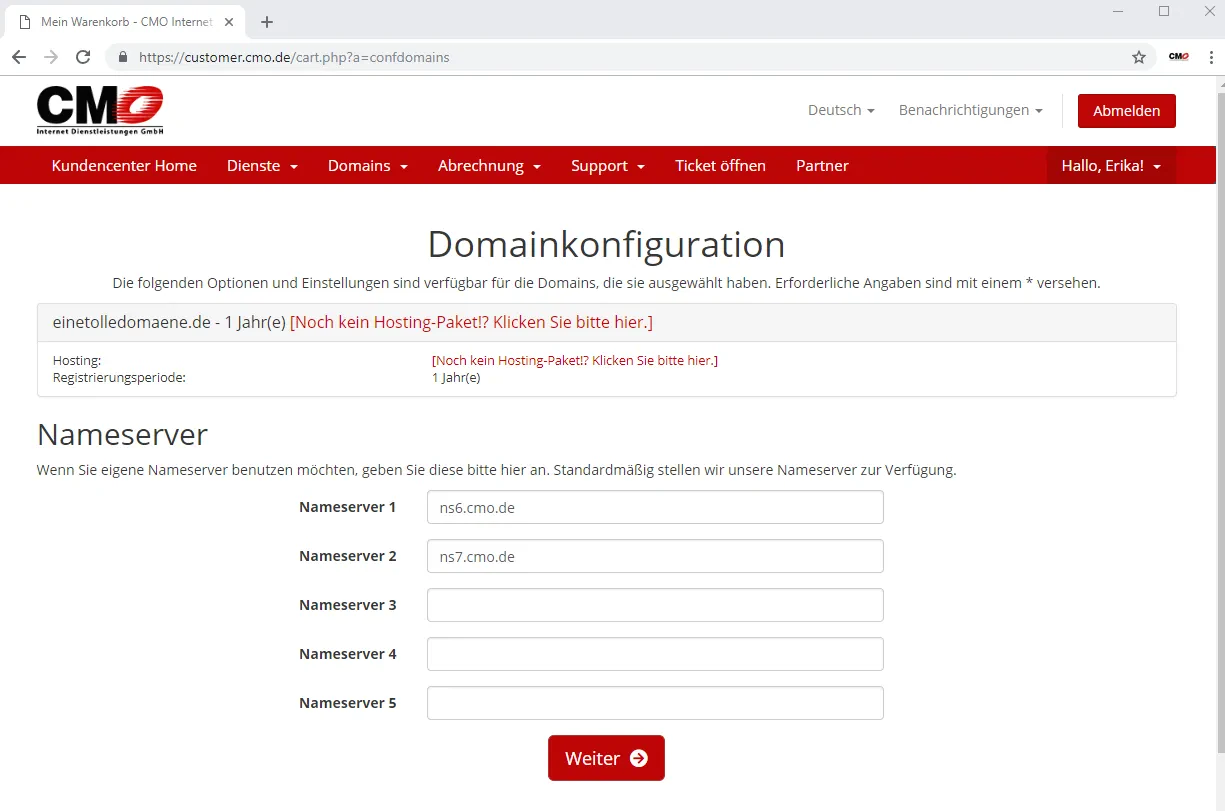The width and height of the screenshot is (1225, 811).
Task: Close the Mein Warenkorb tab
Action: pos(228,22)
